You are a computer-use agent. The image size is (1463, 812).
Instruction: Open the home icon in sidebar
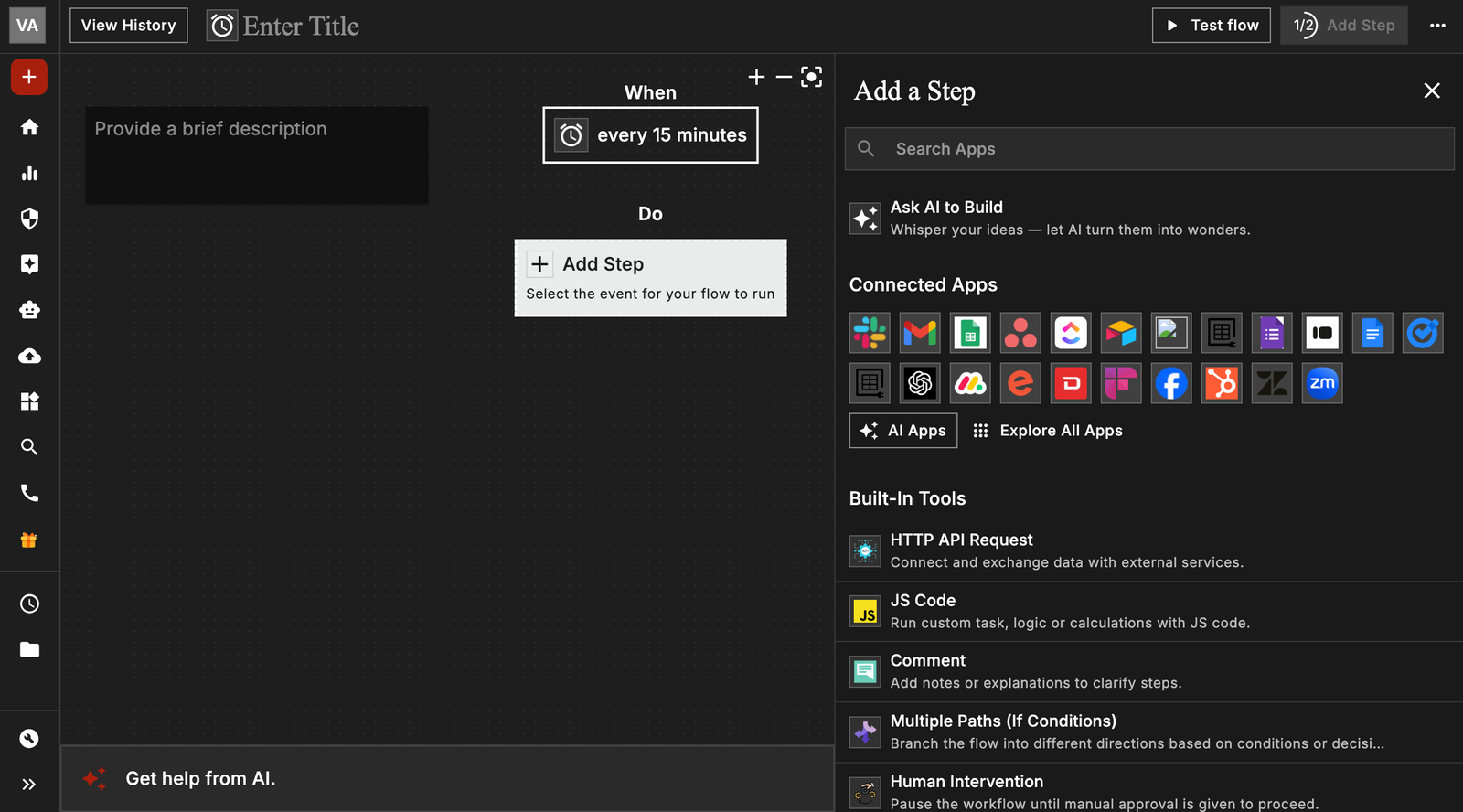(29, 127)
